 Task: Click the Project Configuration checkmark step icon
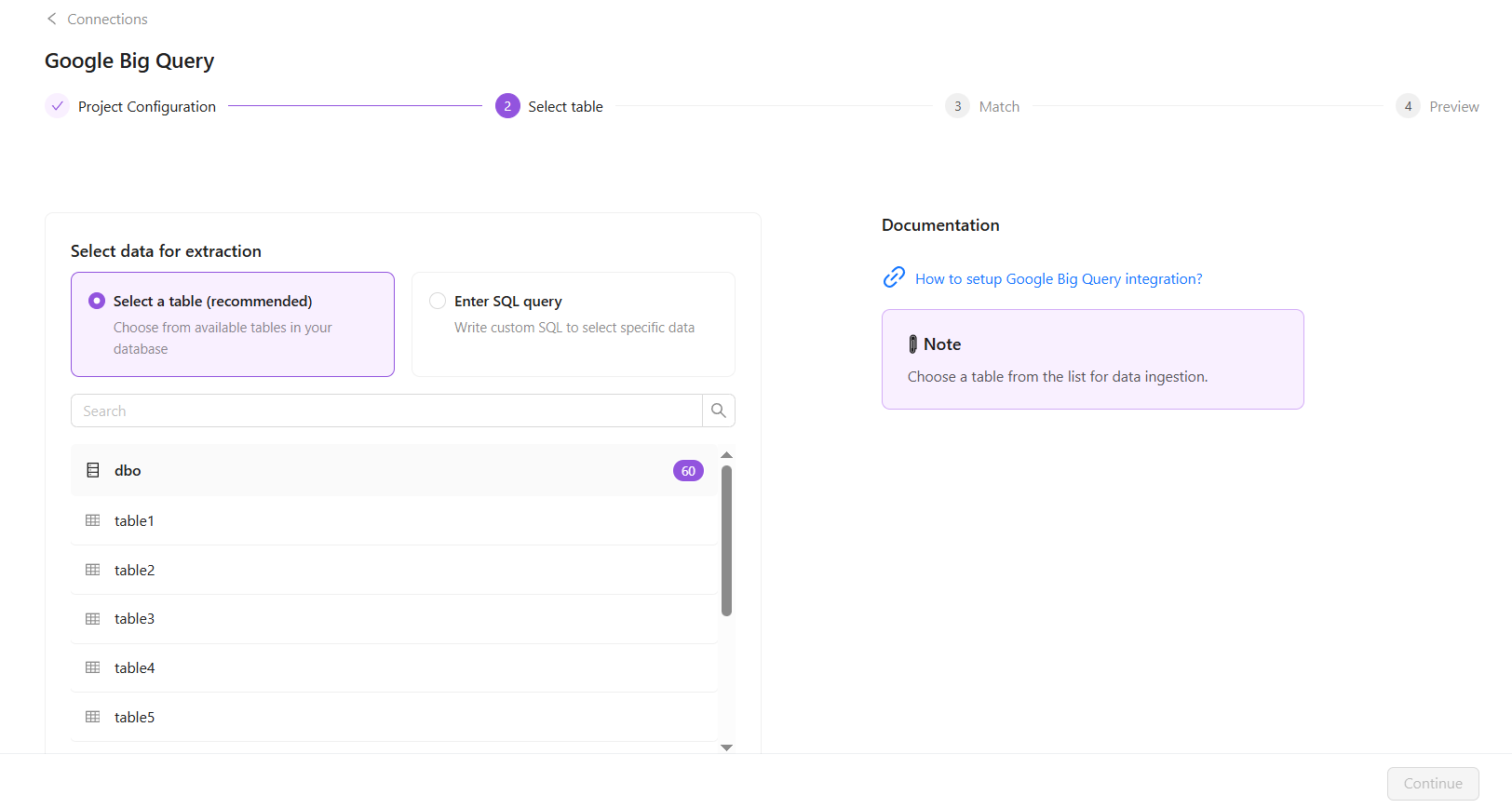click(57, 106)
